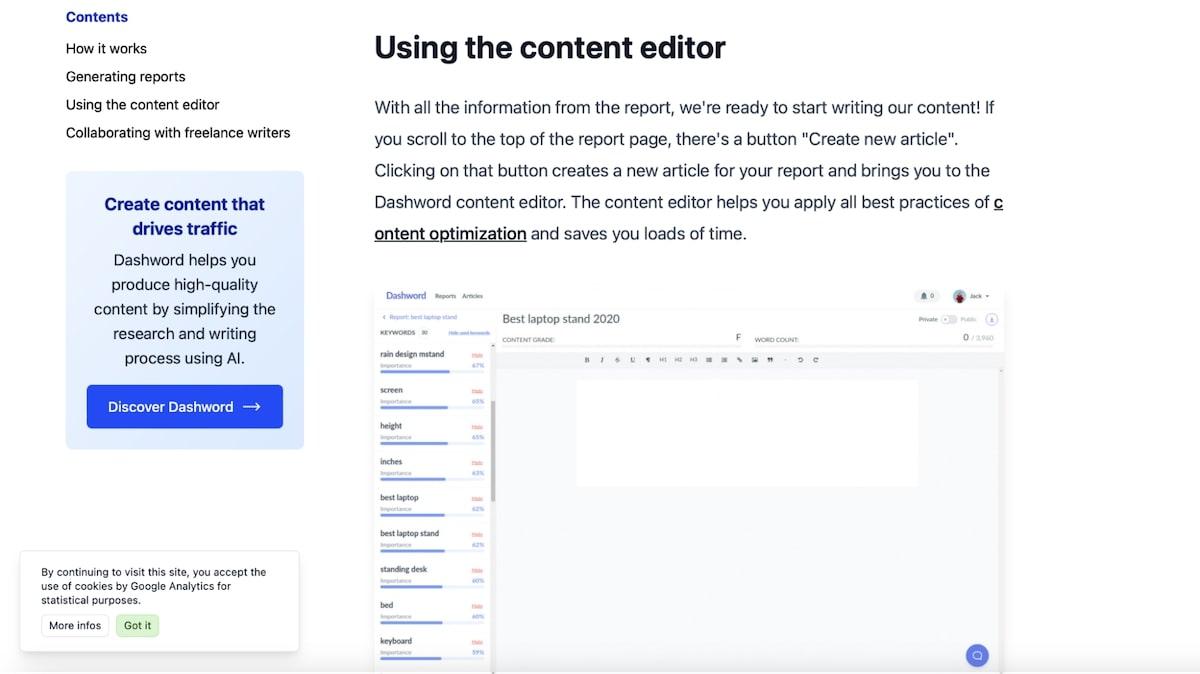The image size is (1200, 674).
Task: Open the Reports menu item
Action: pyautogui.click(x=445, y=296)
